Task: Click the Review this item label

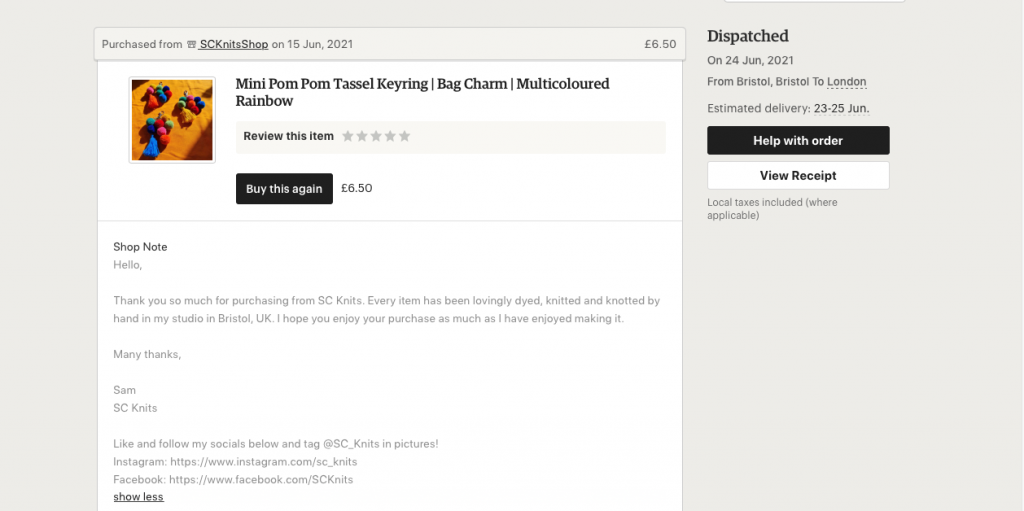Action: (288, 136)
